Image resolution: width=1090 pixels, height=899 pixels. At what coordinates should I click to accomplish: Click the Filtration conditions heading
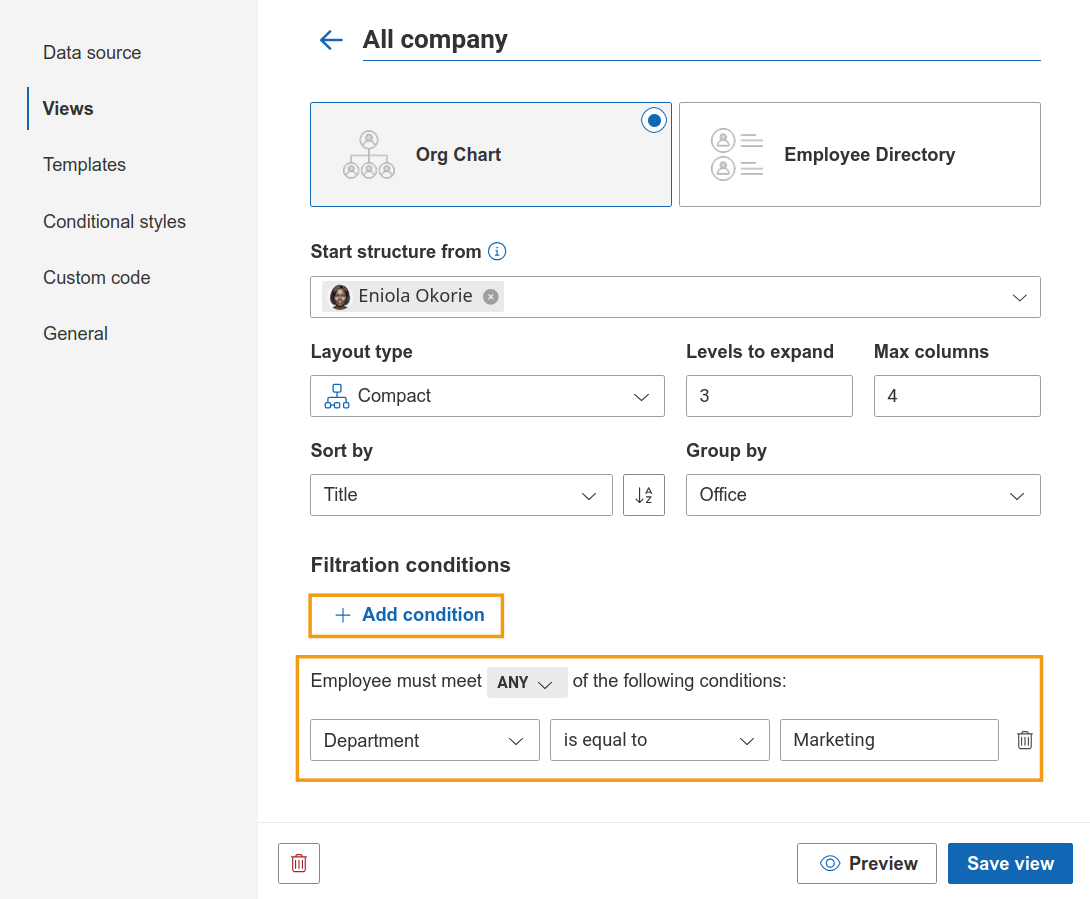[x=410, y=565]
